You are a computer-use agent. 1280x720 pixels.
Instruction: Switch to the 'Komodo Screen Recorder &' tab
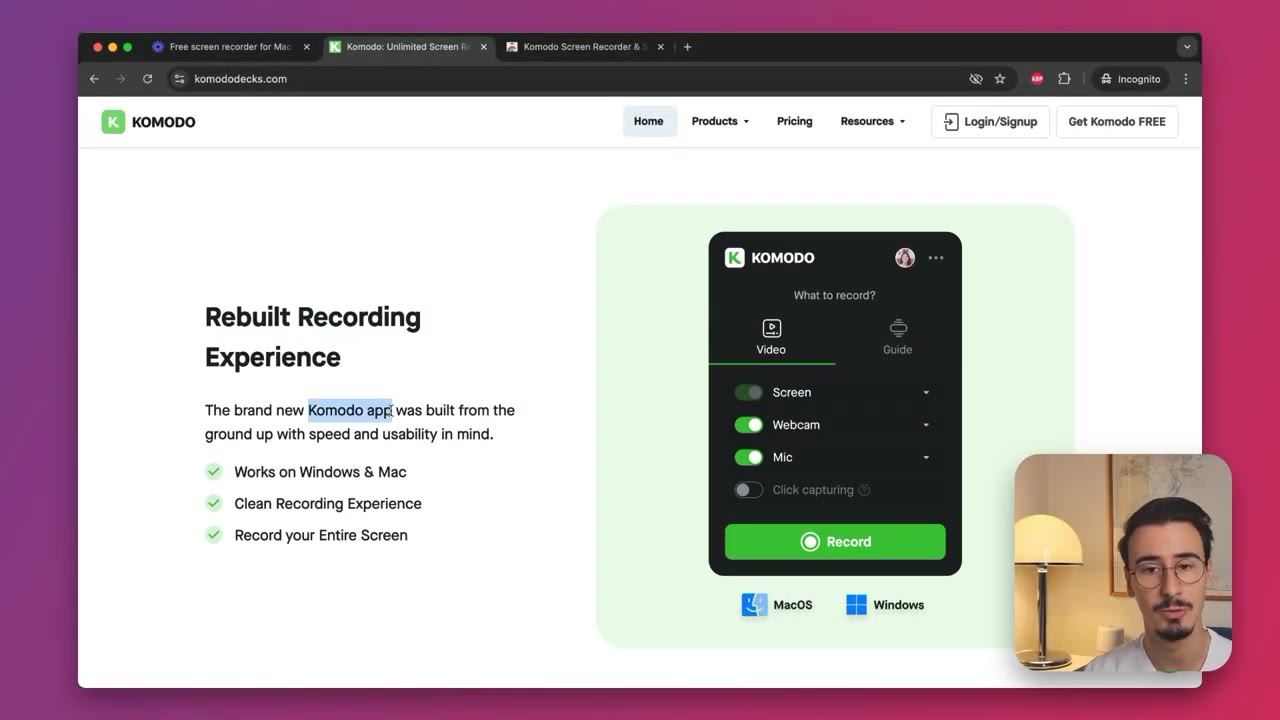pos(585,47)
